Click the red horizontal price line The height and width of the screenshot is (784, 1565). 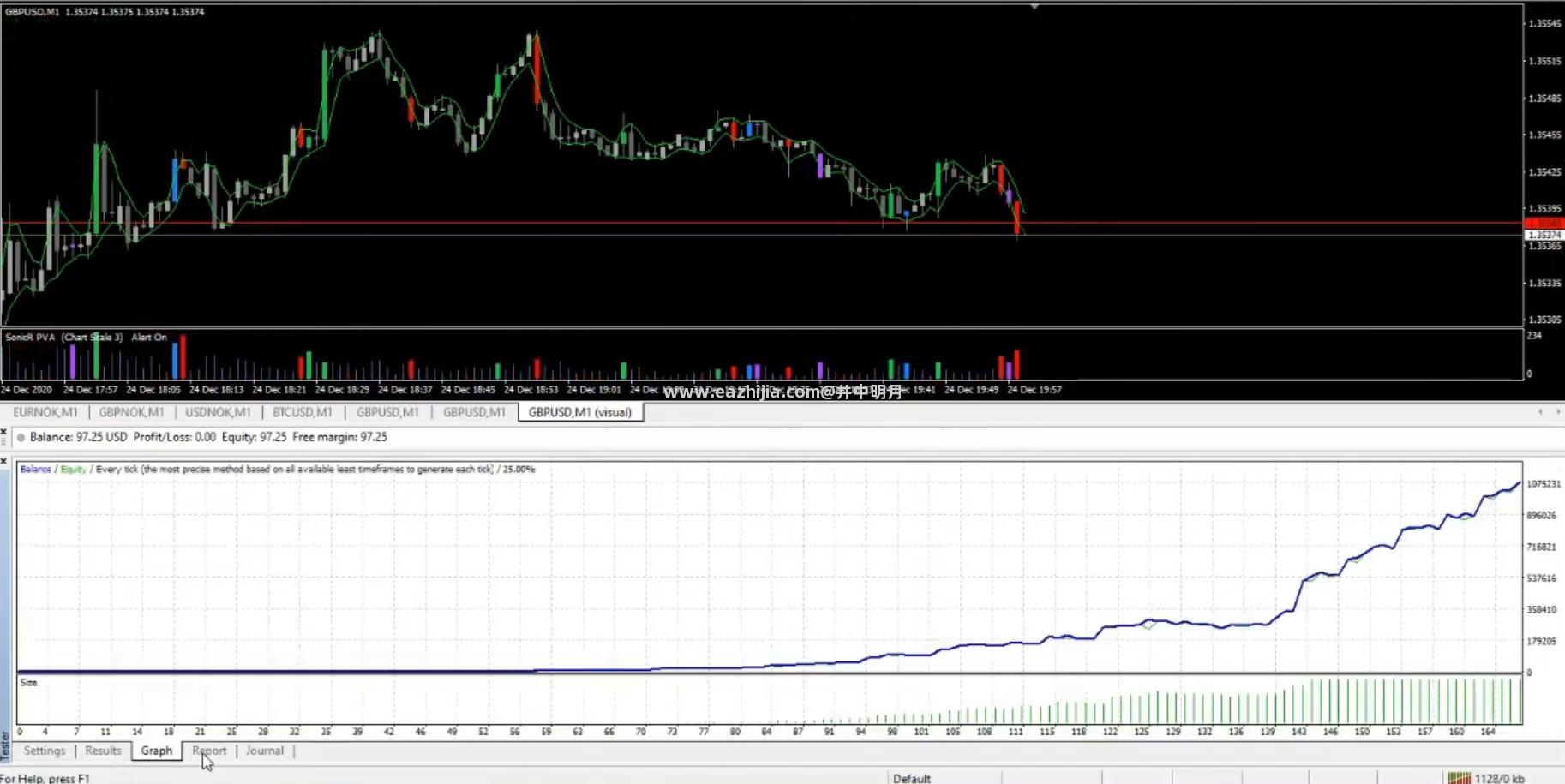coord(761,223)
